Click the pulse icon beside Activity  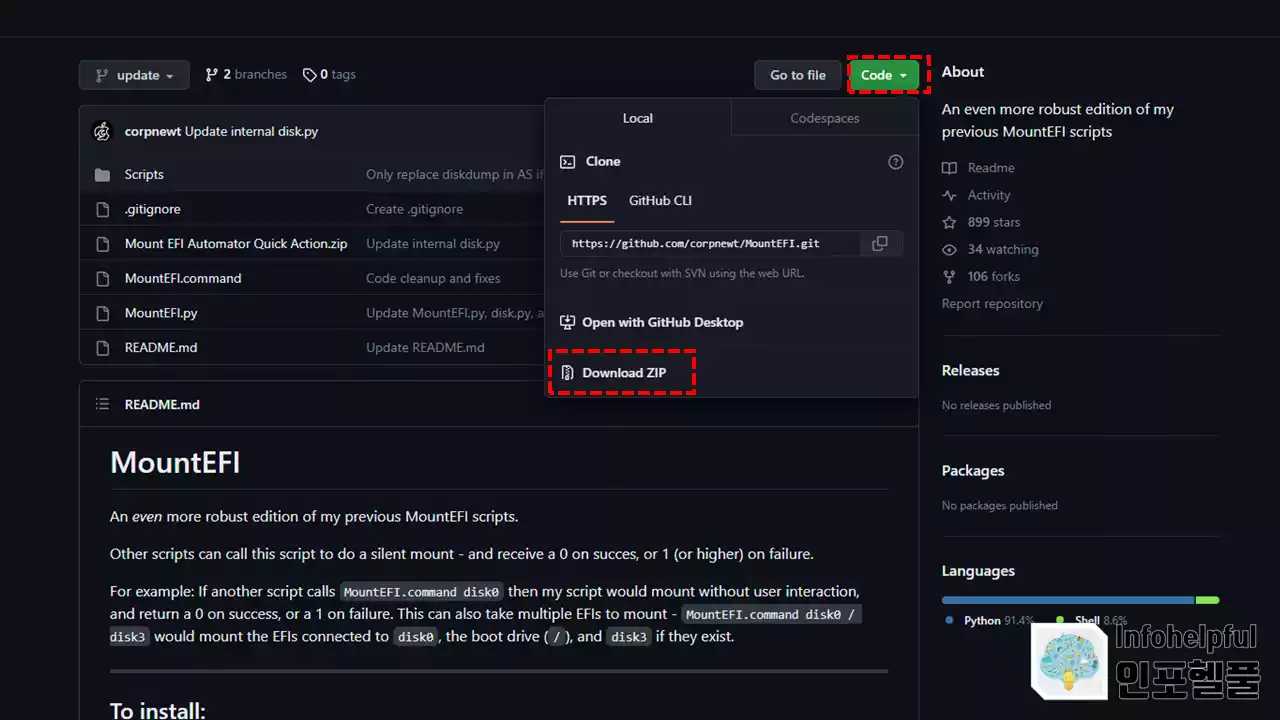pyautogui.click(x=949, y=195)
